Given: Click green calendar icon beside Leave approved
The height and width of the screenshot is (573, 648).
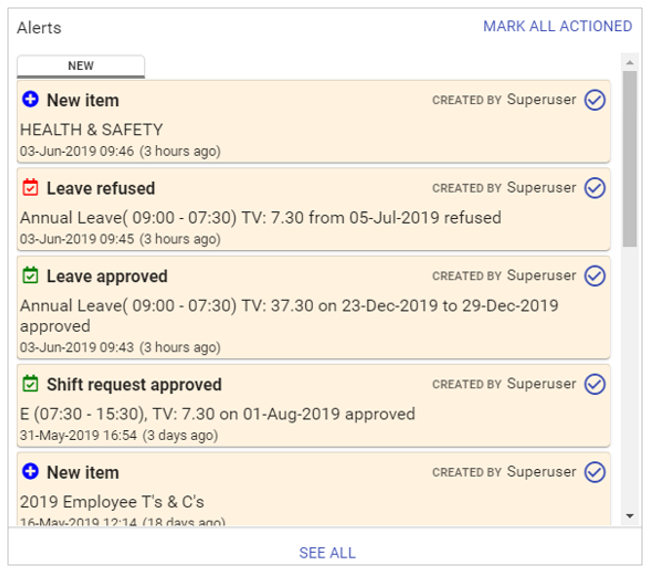Looking at the screenshot, I should (x=30, y=276).
